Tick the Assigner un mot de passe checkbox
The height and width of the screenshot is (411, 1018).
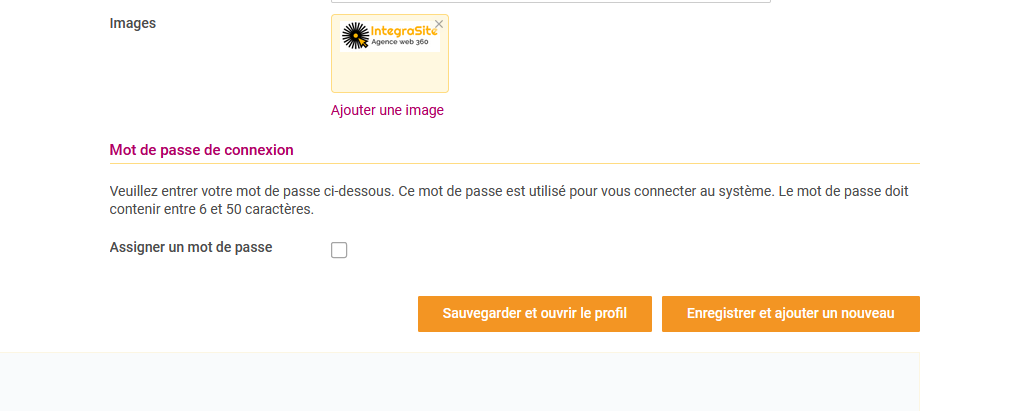pos(339,250)
